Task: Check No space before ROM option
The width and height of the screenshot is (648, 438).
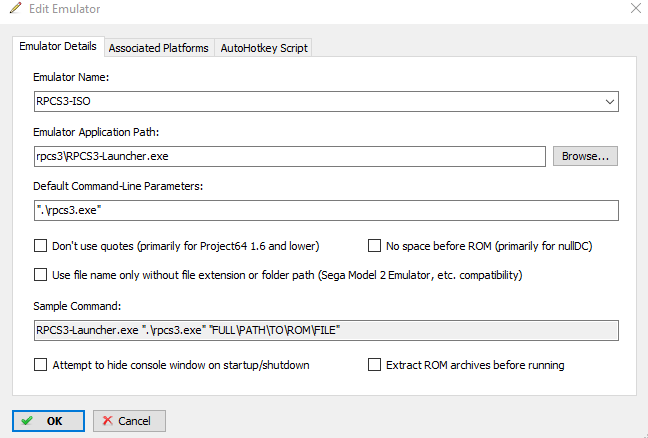Action: tap(374, 246)
